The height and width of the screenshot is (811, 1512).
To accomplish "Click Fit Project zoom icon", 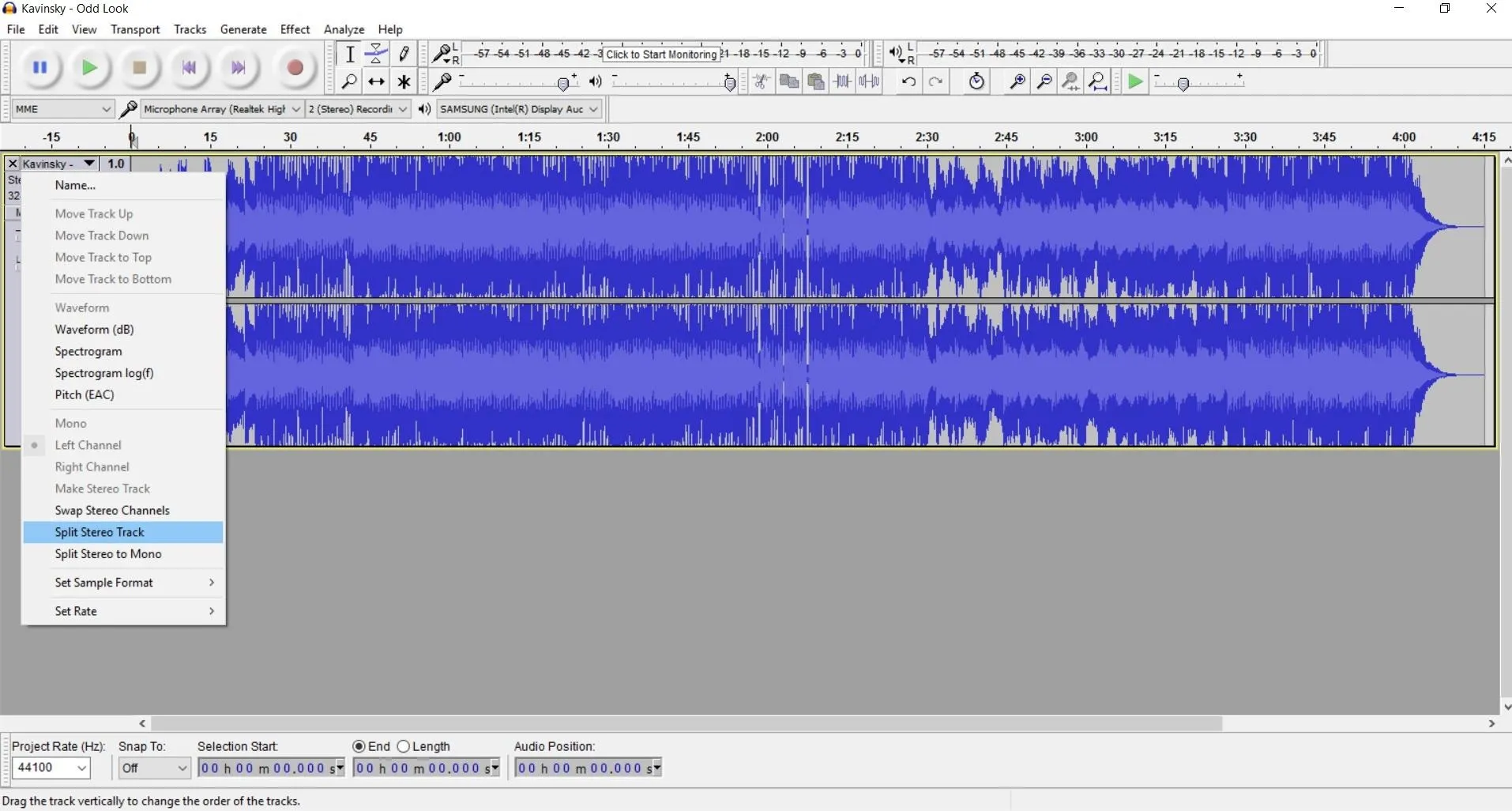I will coord(1099,81).
